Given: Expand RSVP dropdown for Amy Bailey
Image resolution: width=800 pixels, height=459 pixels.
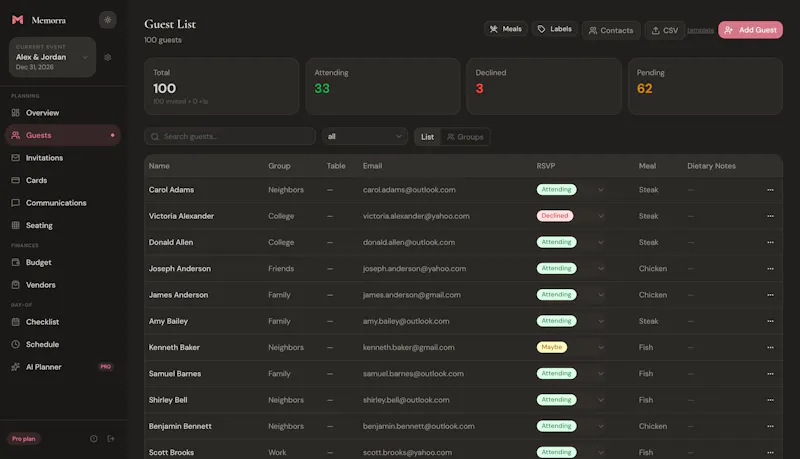Looking at the screenshot, I should [601, 321].
